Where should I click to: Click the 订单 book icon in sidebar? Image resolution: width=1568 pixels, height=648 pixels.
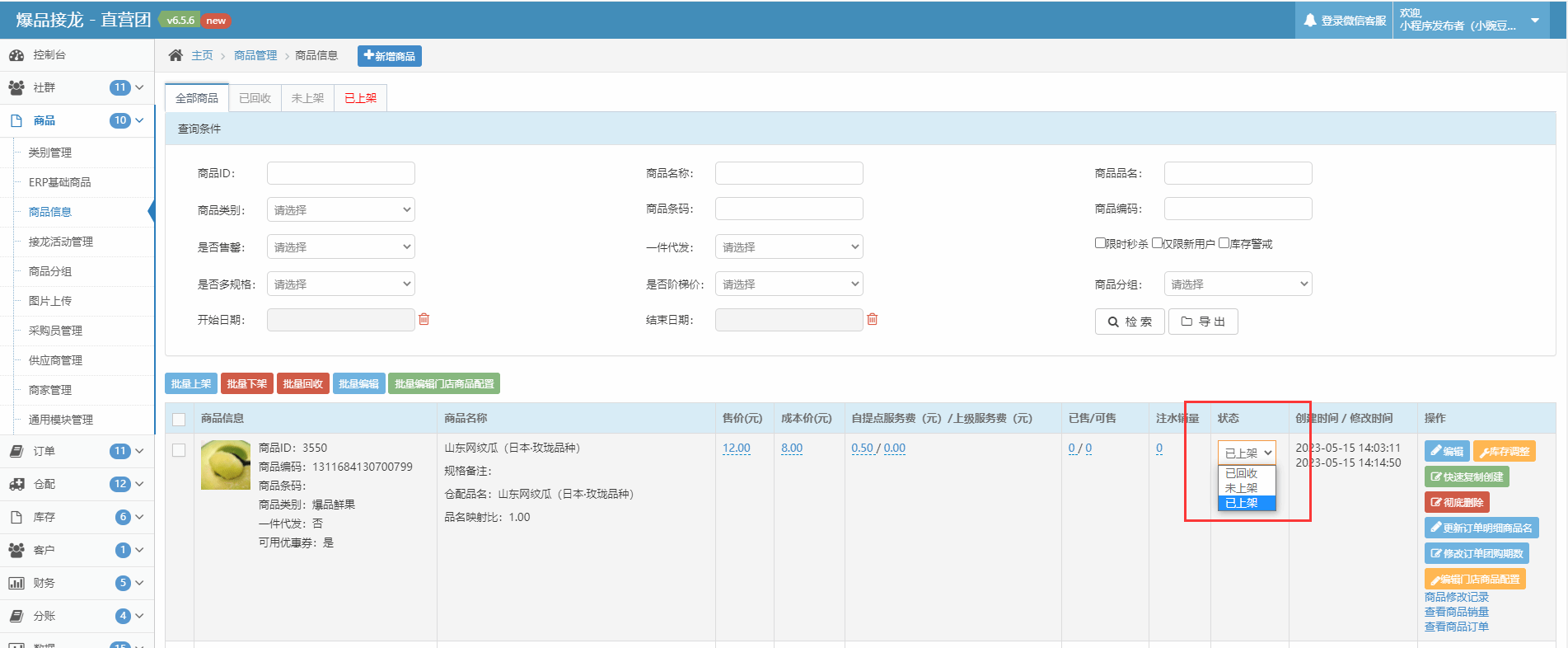coord(16,451)
